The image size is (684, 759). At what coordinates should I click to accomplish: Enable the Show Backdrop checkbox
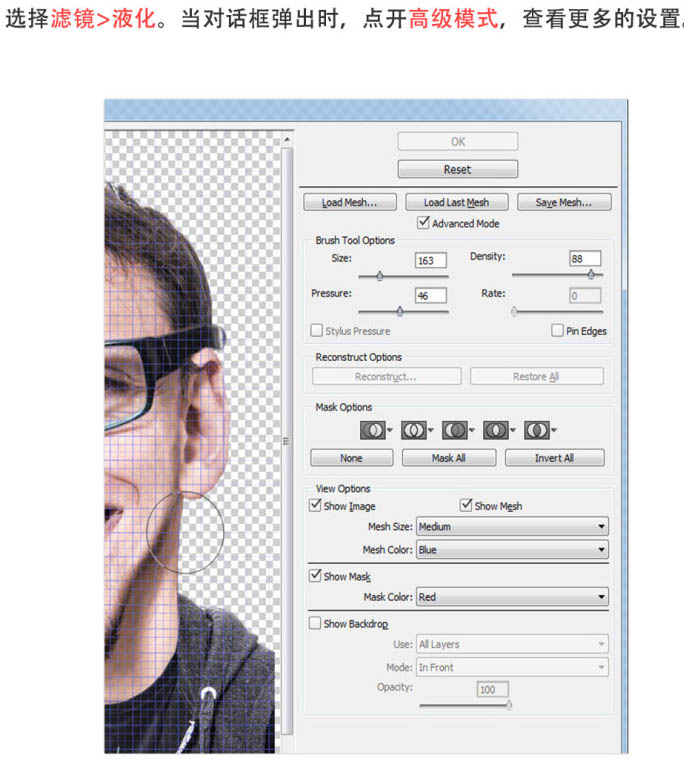click(x=315, y=622)
